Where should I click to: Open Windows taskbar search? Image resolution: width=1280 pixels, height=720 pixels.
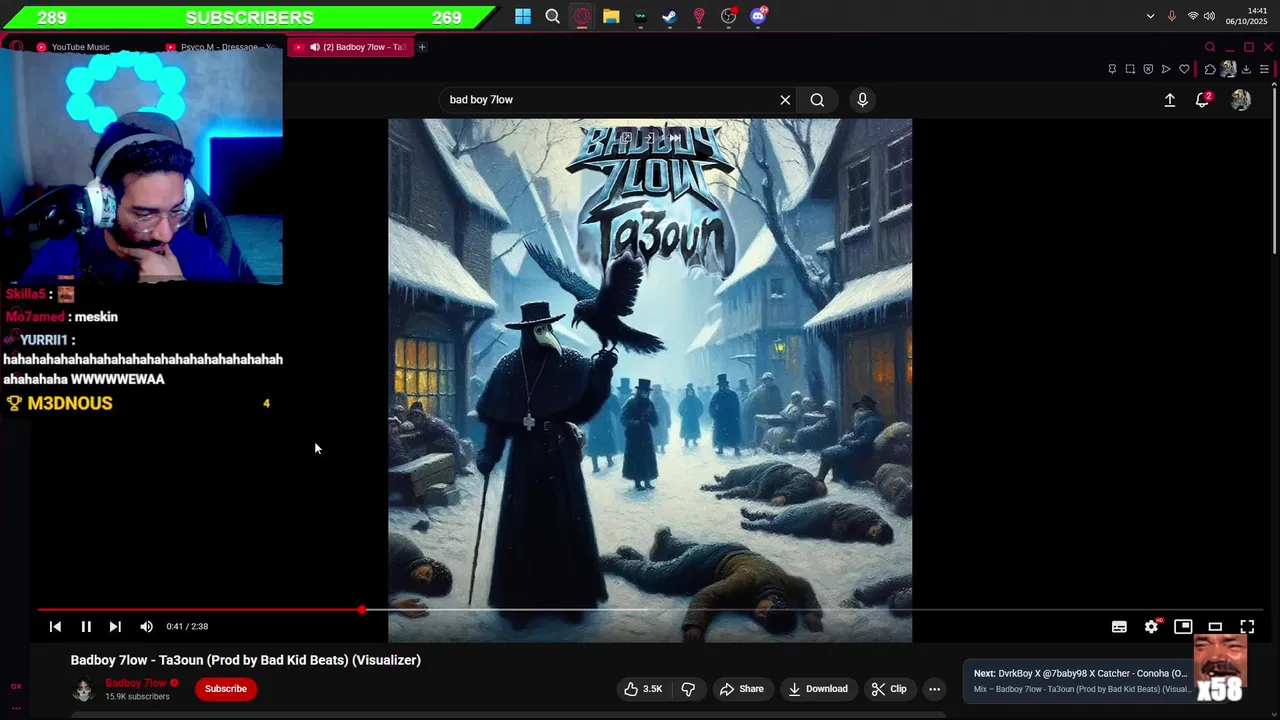click(552, 16)
